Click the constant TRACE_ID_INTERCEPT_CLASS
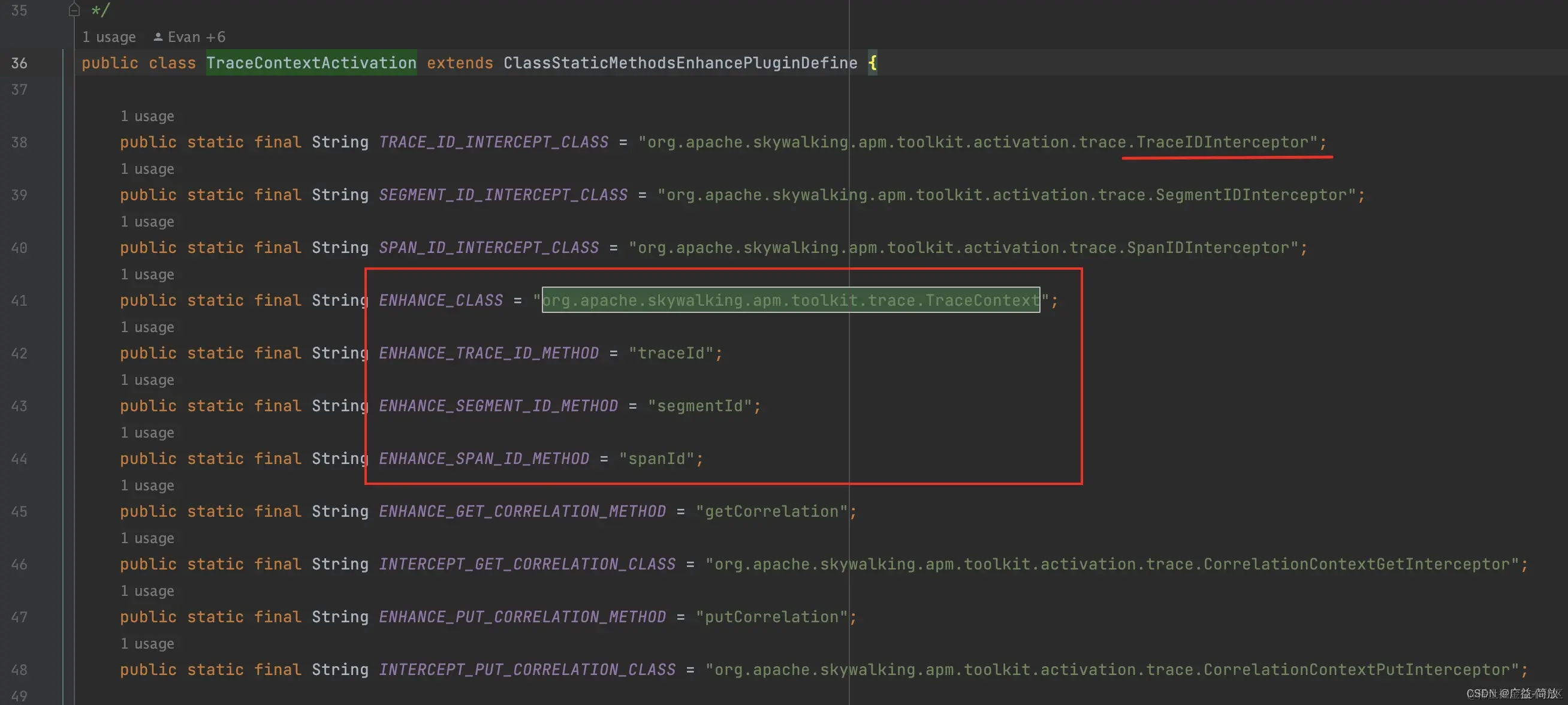 (x=494, y=142)
